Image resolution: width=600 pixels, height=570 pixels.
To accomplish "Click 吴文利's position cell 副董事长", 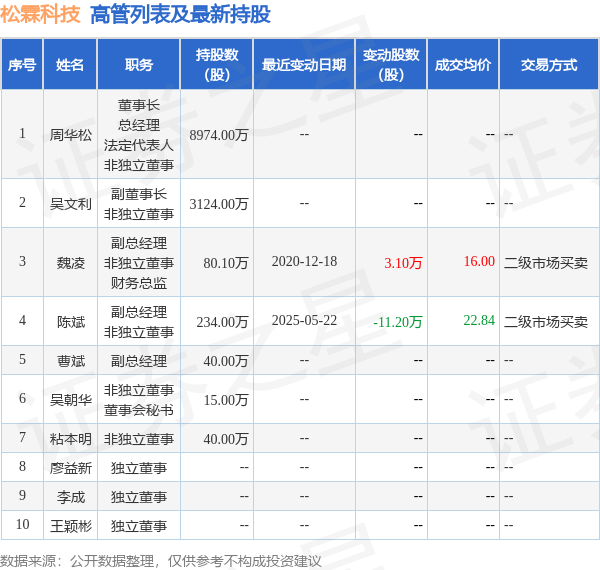I will coord(139,204).
